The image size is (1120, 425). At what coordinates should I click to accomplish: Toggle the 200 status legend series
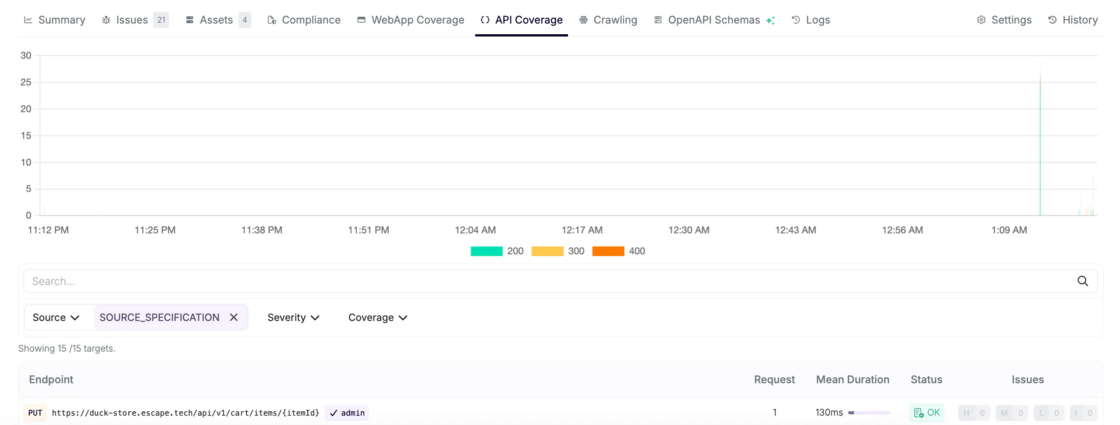(x=497, y=251)
